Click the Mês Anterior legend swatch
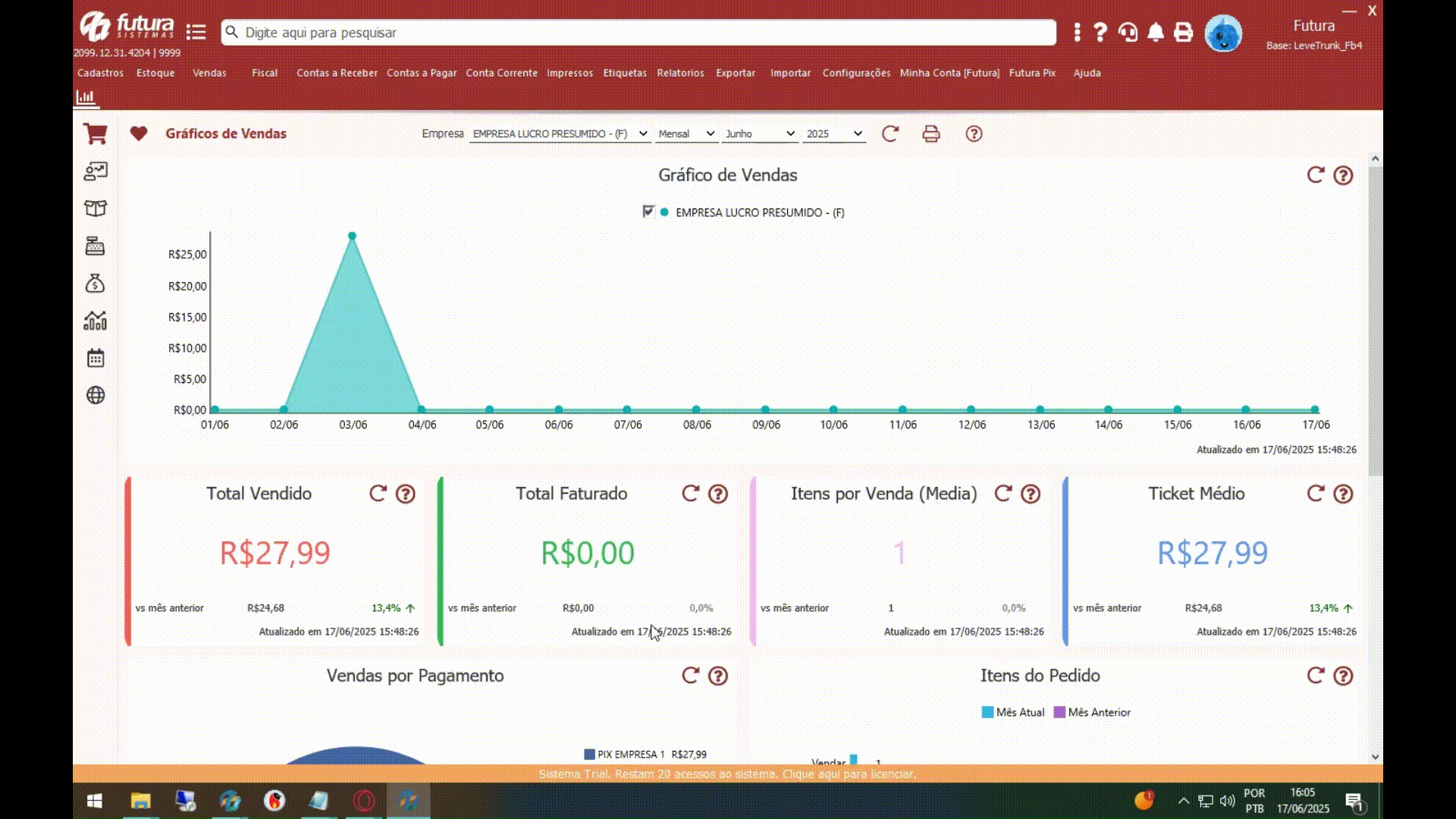This screenshot has height=819, width=1456. [1059, 712]
